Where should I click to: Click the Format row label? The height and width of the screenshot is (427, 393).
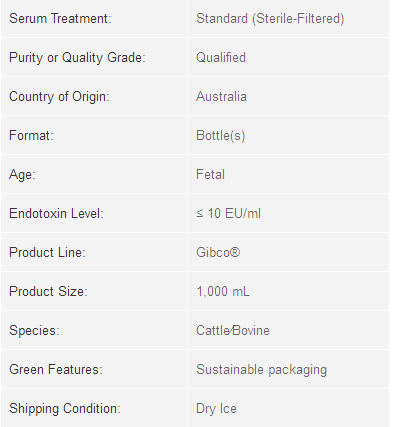click(x=31, y=136)
